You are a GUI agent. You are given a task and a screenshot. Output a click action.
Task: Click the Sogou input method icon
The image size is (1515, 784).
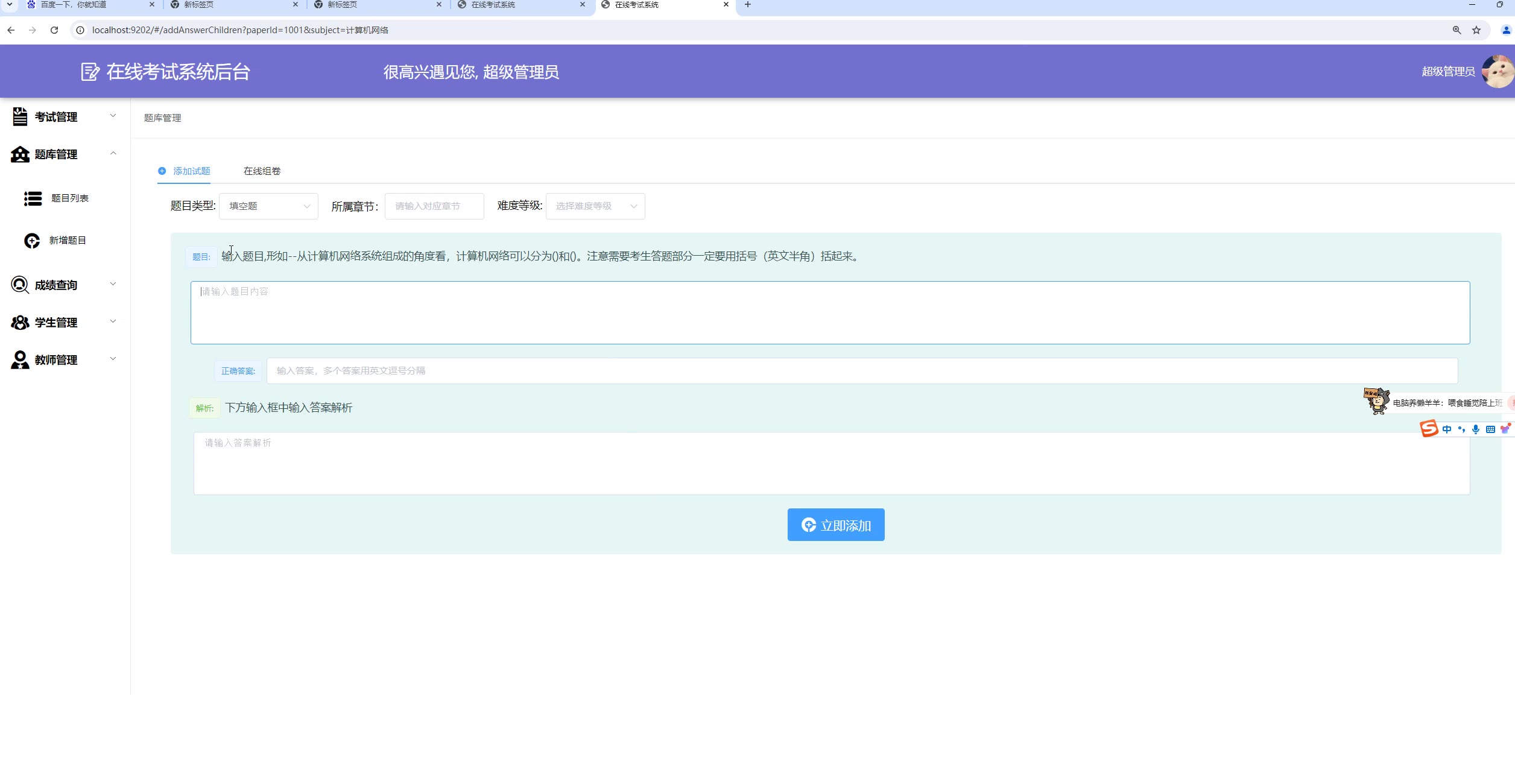coord(1429,429)
